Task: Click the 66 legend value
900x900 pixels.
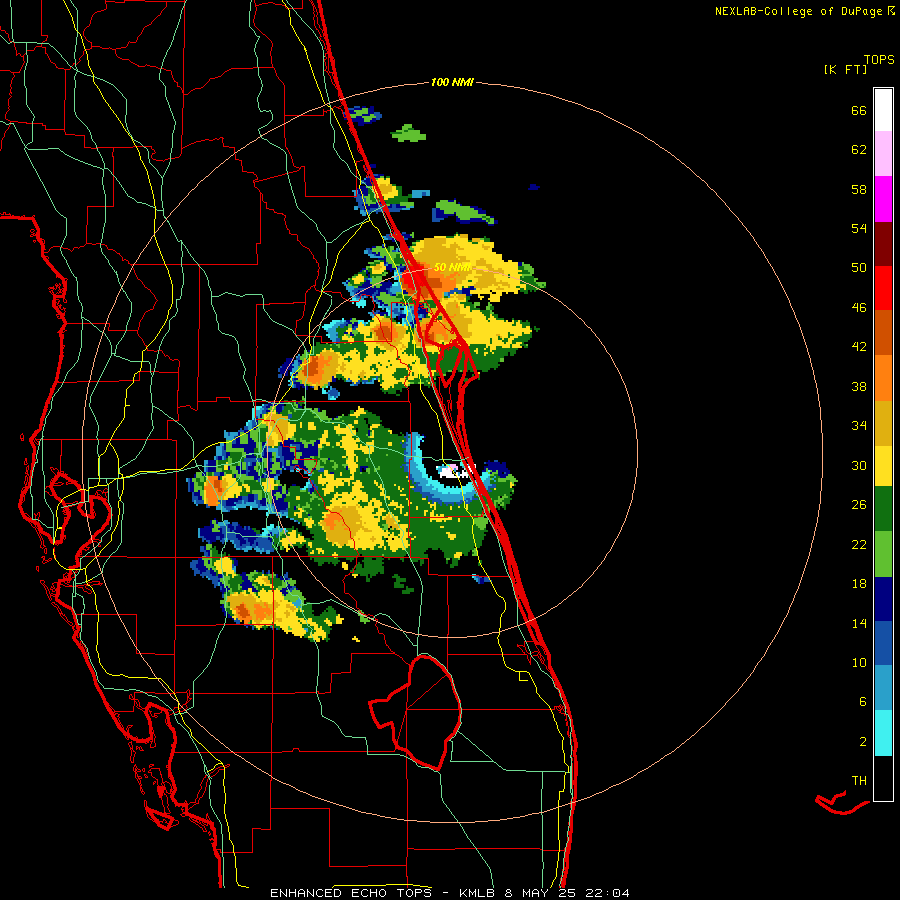Action: (x=859, y=111)
